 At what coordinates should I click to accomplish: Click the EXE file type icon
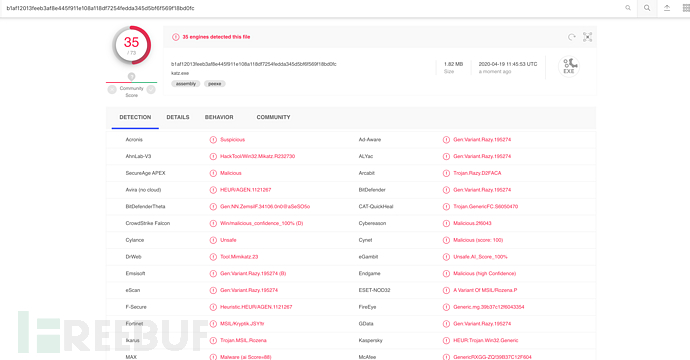tap(569, 66)
